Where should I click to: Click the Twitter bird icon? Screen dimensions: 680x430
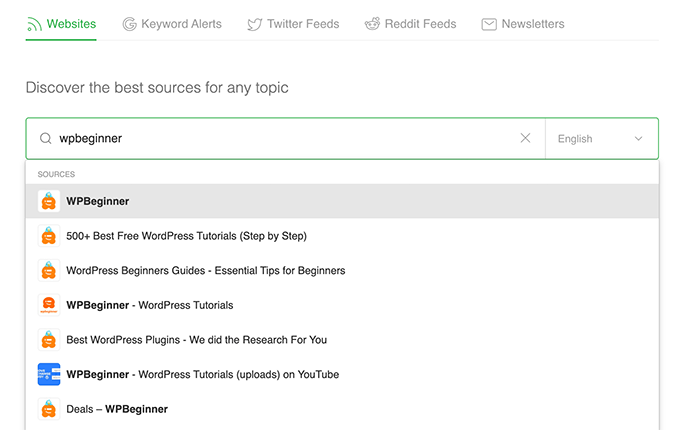click(255, 24)
